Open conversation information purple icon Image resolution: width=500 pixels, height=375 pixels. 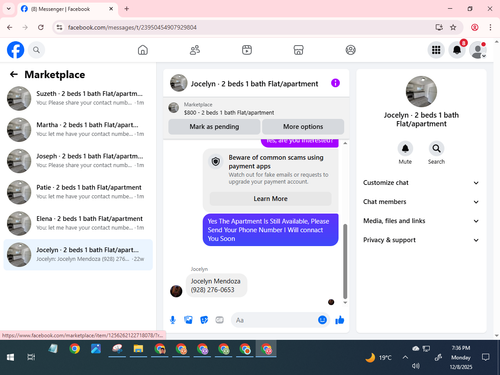point(335,83)
